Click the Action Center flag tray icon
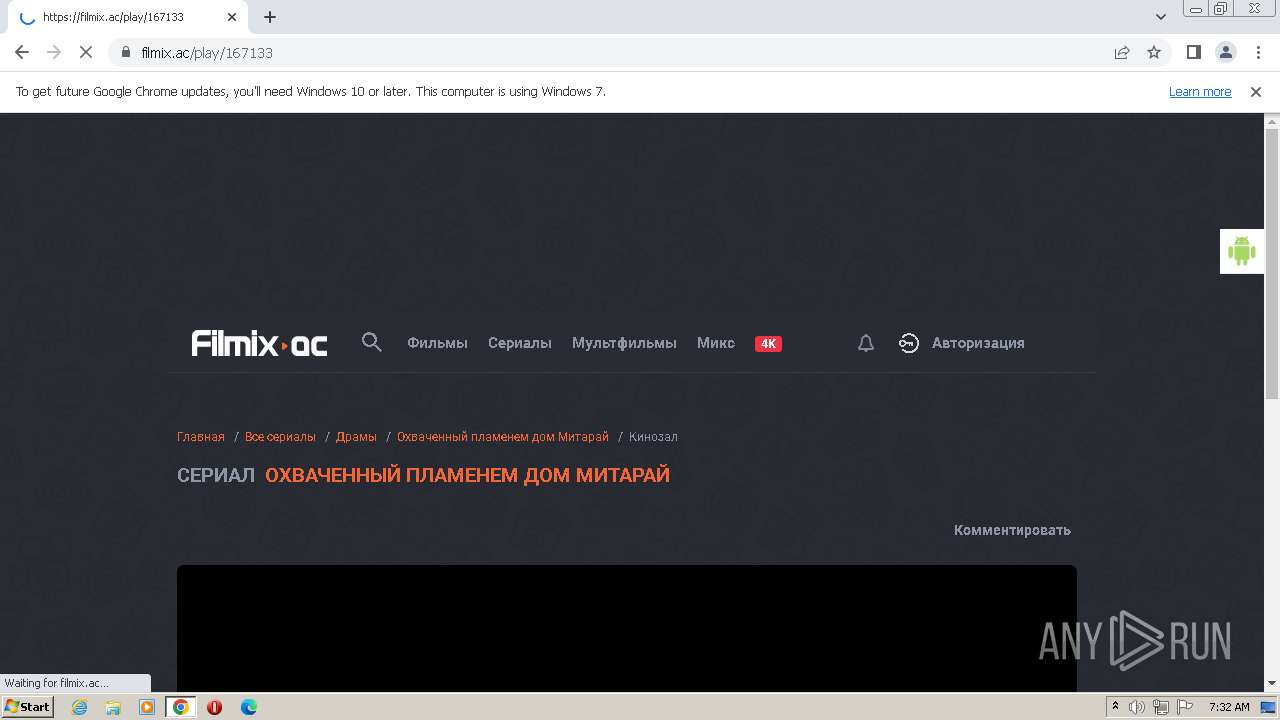This screenshot has height=720, width=1280. 1185,707
